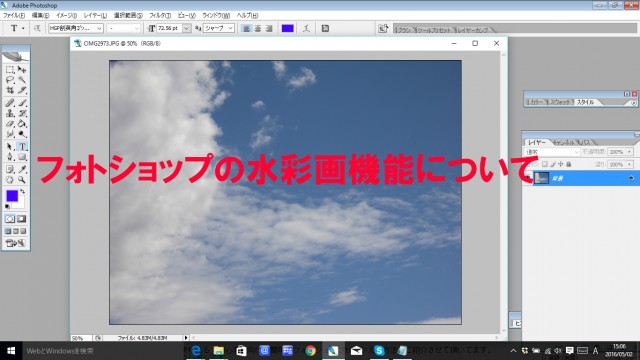The height and width of the screenshot is (360, 640).
Task: Toggle lock all checkbox in Layers panel
Action: click(x=569, y=164)
